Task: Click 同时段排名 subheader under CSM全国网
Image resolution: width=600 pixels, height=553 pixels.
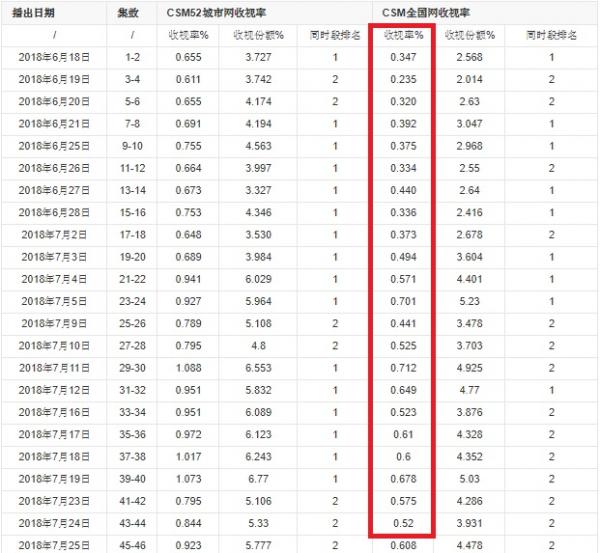Action: tap(551, 35)
